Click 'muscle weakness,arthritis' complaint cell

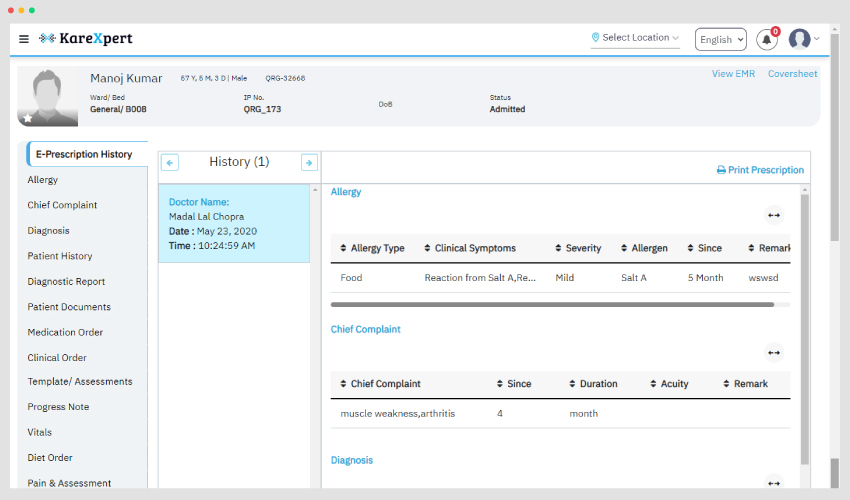point(397,414)
